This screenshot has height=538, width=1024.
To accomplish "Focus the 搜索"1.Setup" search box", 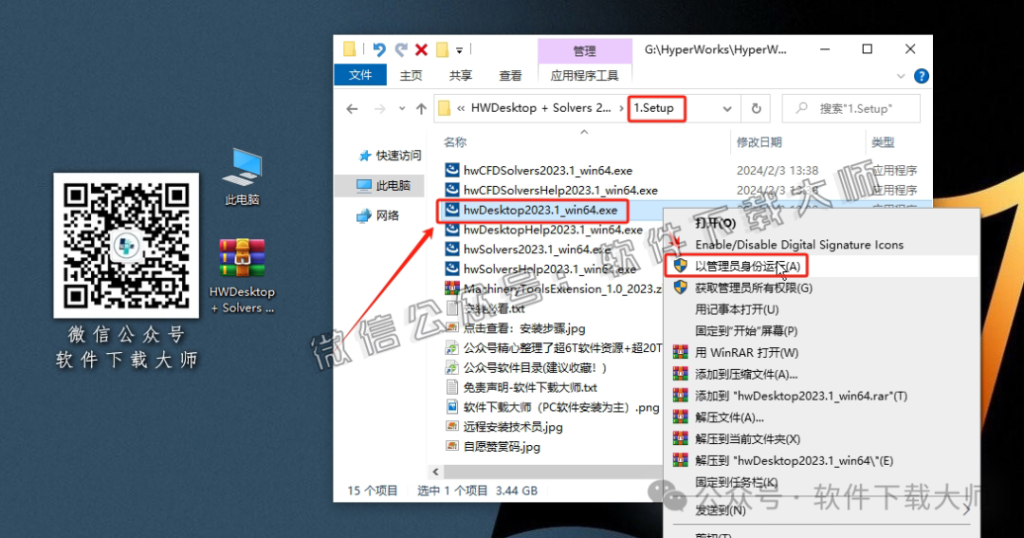I will (x=851, y=108).
